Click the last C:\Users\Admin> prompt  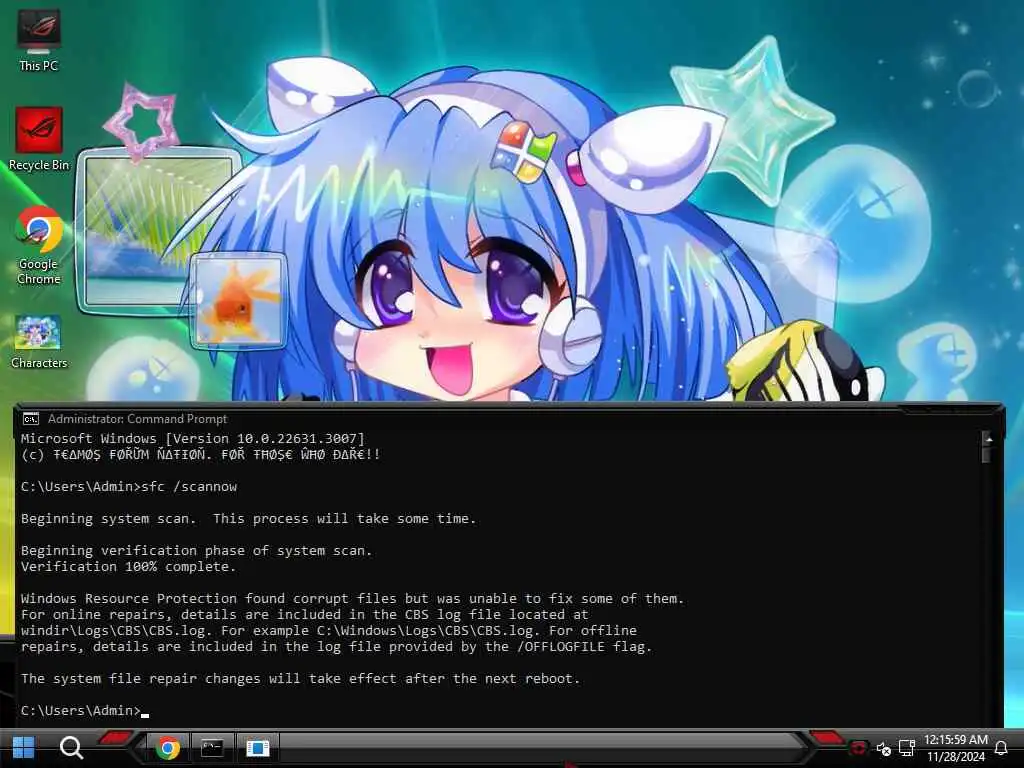pyautogui.click(x=81, y=711)
